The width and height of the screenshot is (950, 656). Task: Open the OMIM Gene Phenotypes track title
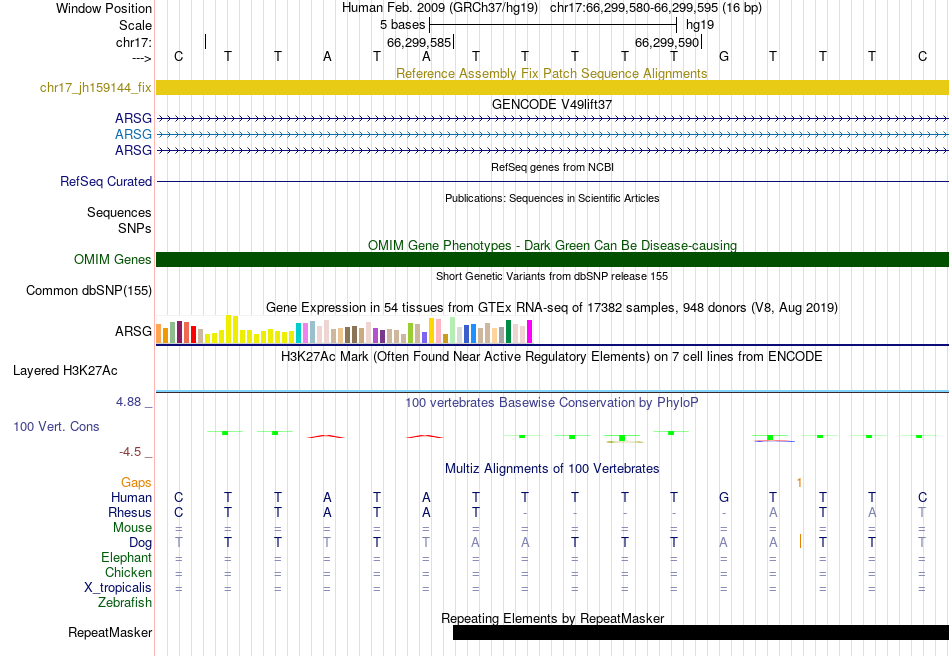(552, 245)
